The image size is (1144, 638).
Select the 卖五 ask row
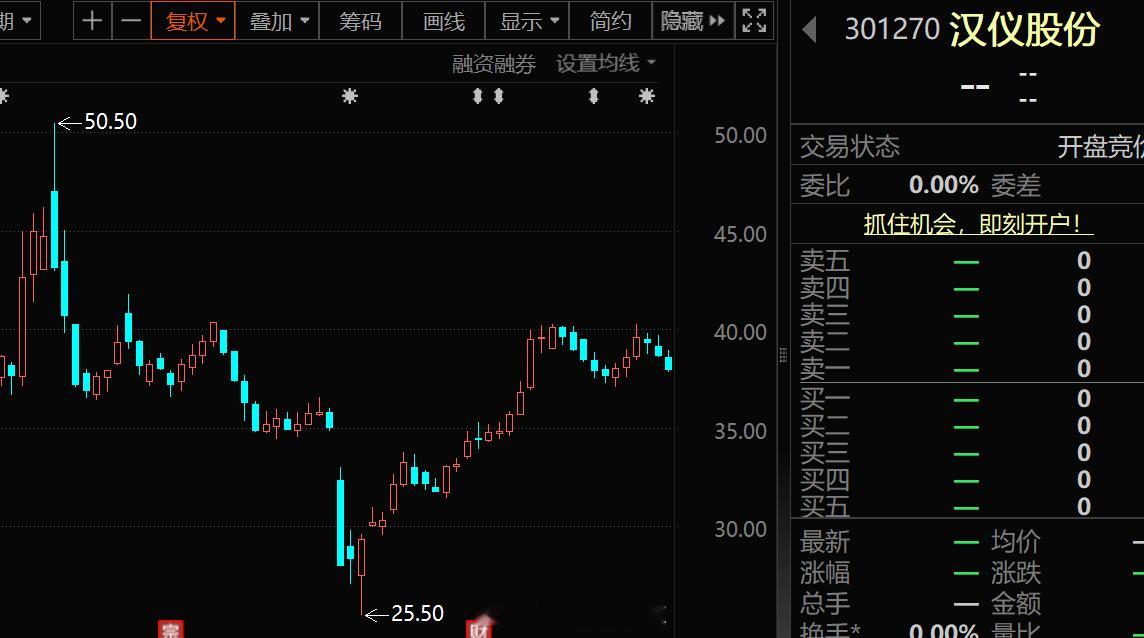pyautogui.click(x=967, y=261)
